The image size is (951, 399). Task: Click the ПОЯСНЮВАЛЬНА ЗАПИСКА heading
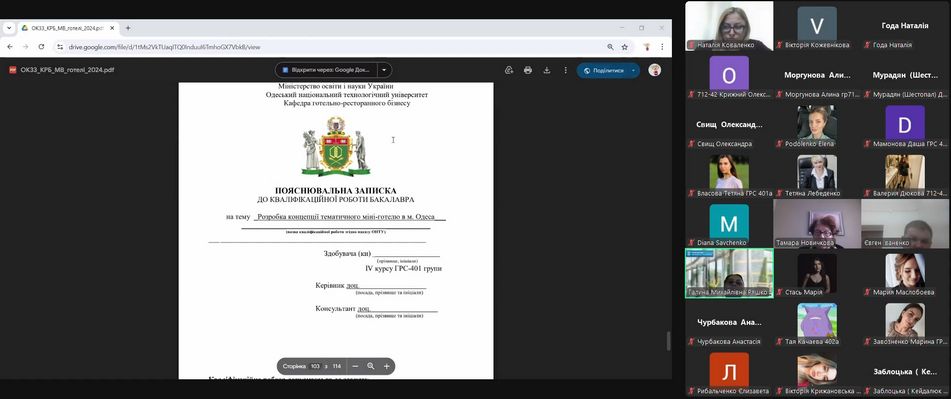click(335, 190)
